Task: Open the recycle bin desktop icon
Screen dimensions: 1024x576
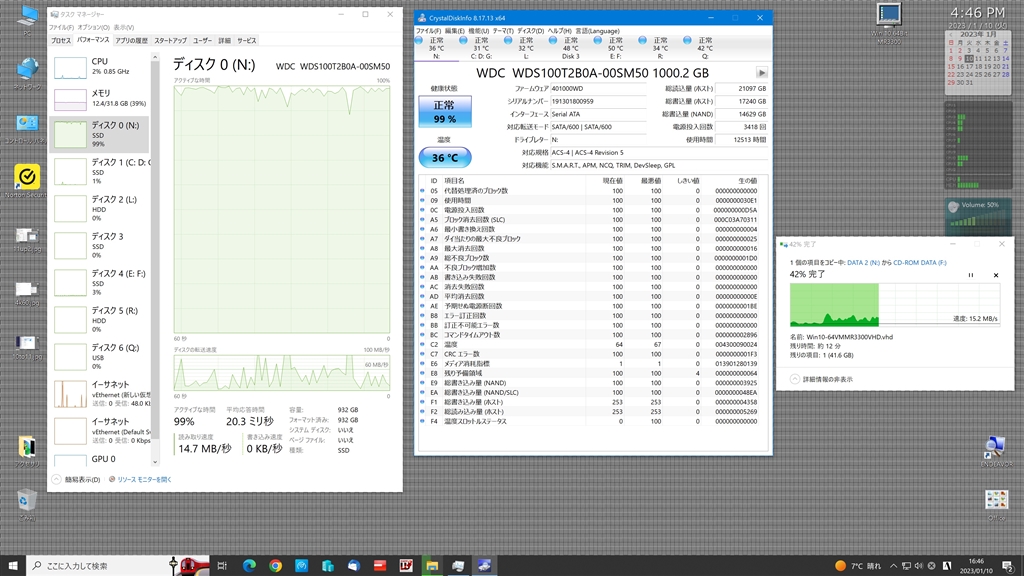Action: [x=26, y=505]
